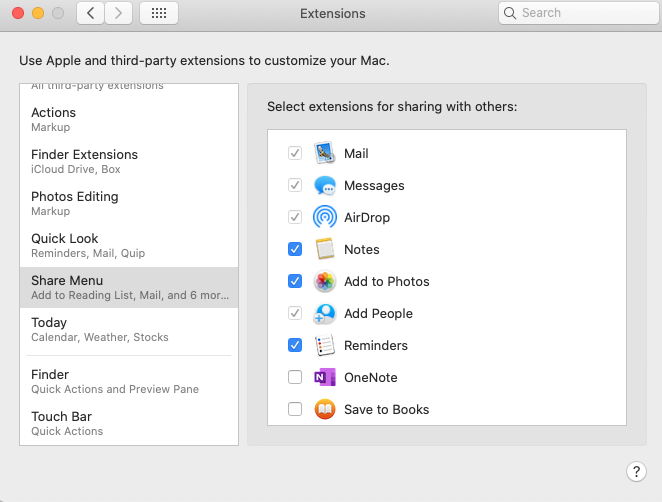Click the Notes label text
This screenshot has width=662, height=502.
click(361, 250)
